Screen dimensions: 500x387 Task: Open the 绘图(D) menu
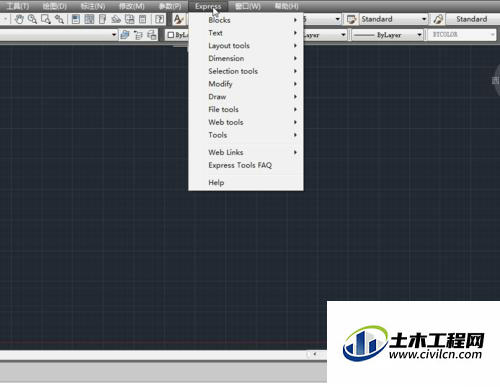55,6
